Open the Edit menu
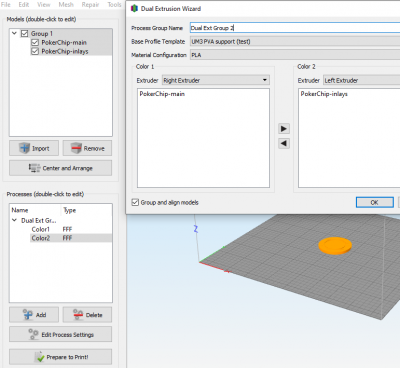This screenshot has height=368, width=400. (x=24, y=5)
